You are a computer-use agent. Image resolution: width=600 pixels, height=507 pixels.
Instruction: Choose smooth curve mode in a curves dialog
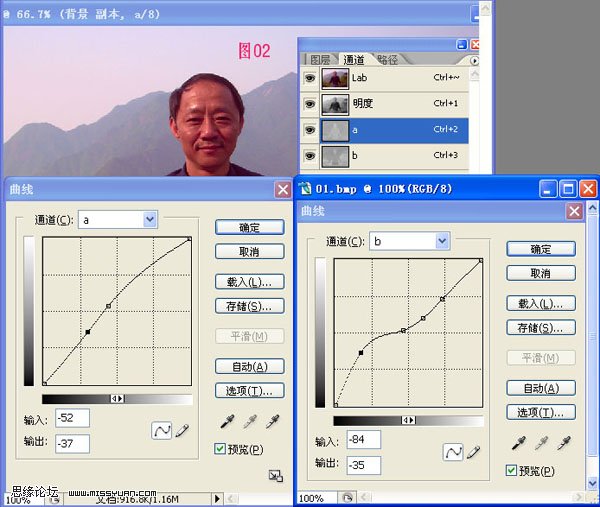tap(161, 430)
